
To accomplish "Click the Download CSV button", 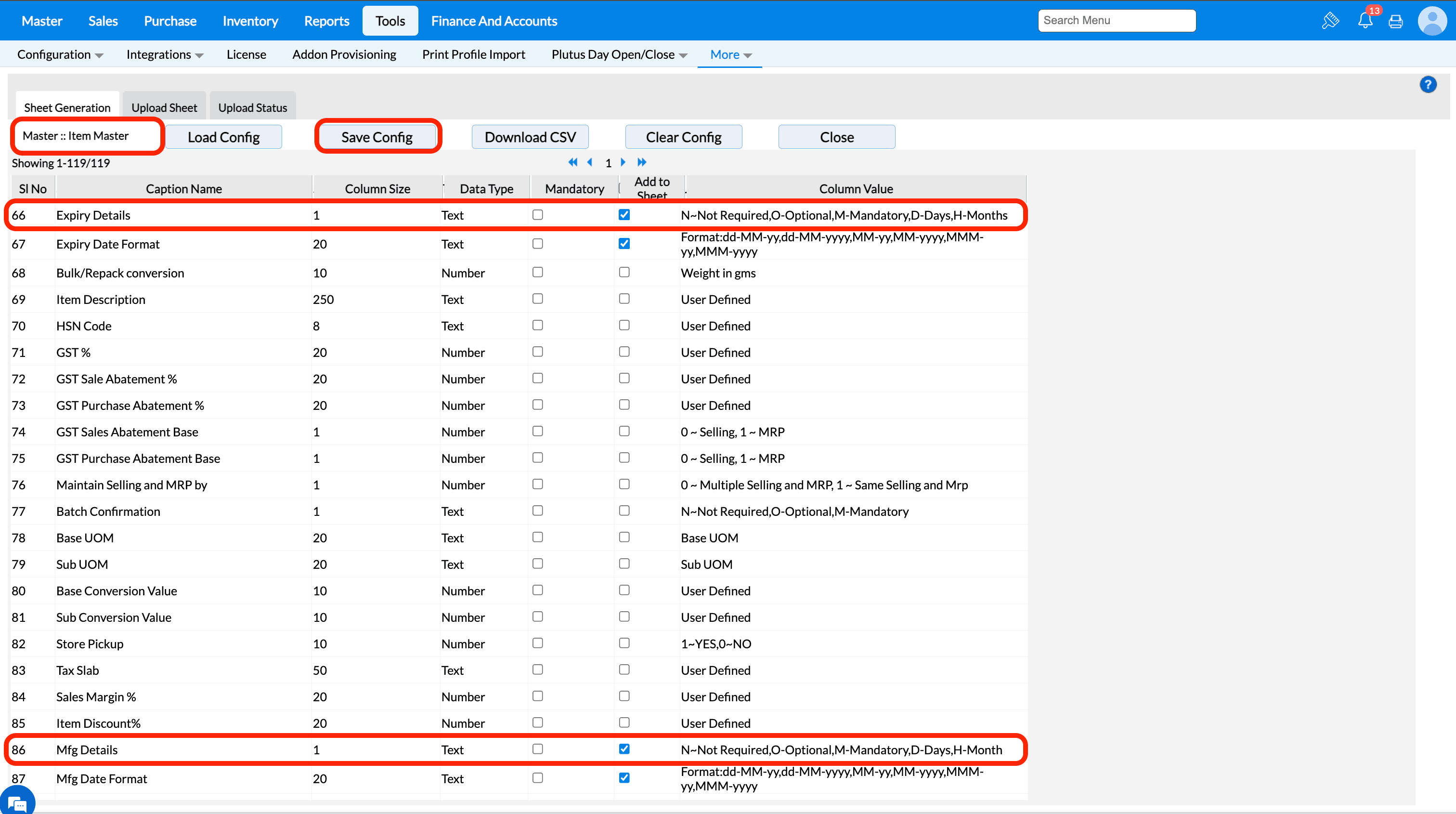I will click(x=530, y=137).
